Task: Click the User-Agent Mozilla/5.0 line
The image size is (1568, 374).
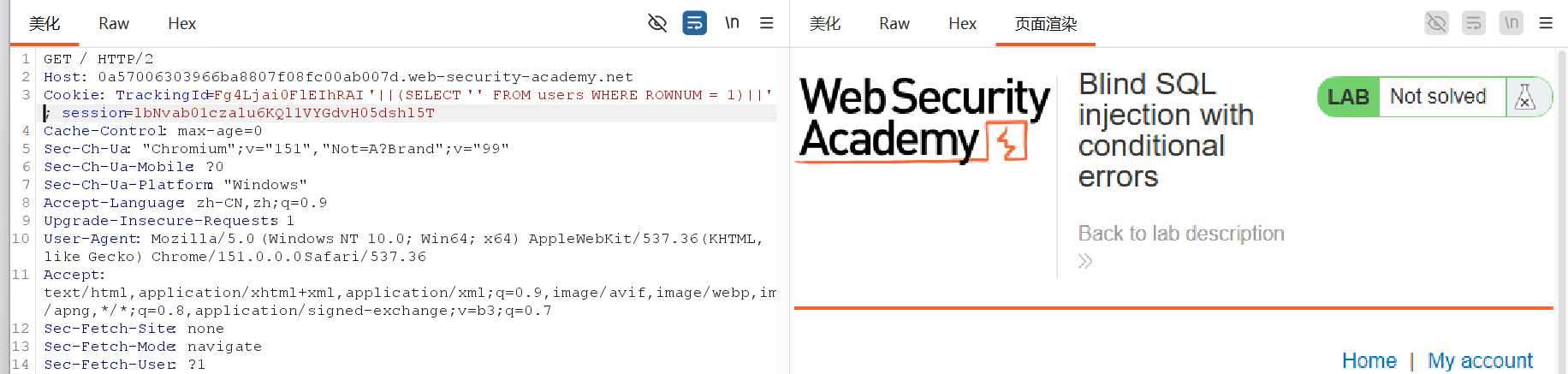Action: point(403,239)
